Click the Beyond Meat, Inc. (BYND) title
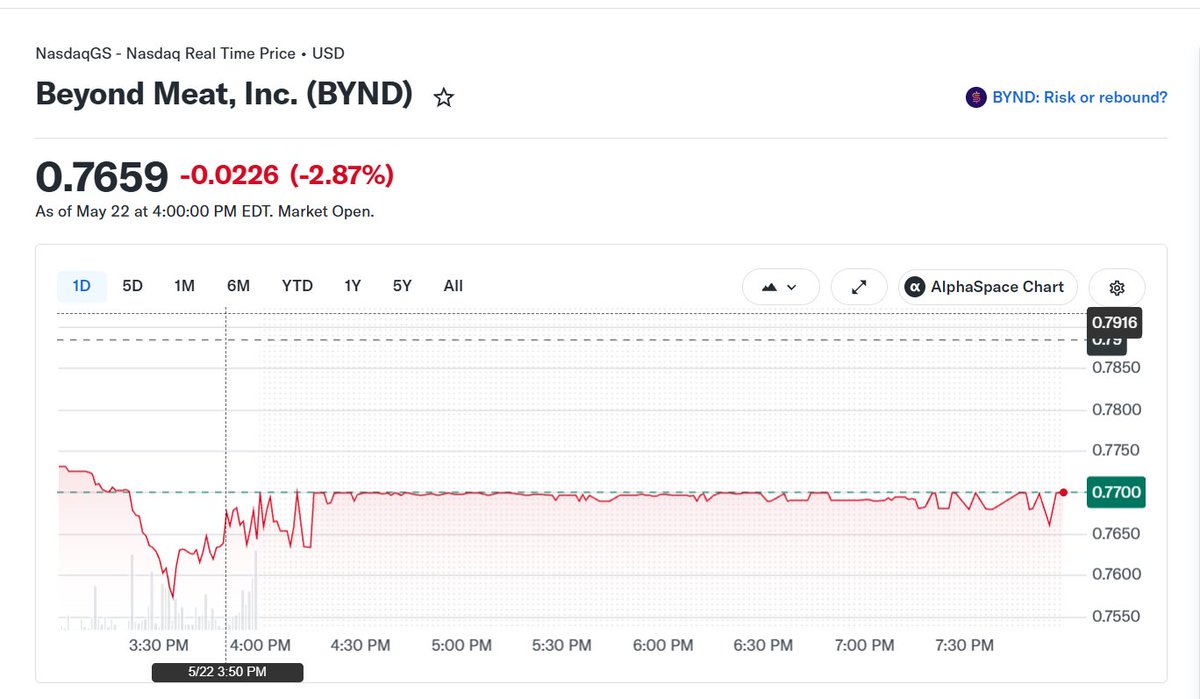The image size is (1200, 699). (x=224, y=93)
